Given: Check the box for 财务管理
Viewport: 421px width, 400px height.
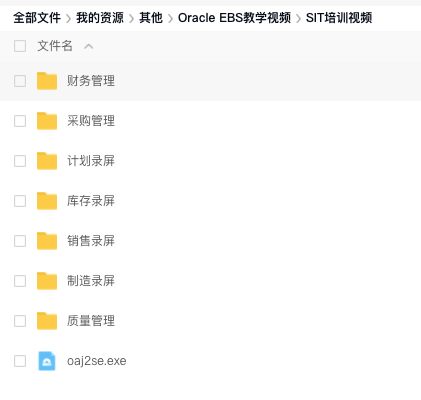Looking at the screenshot, I should click(20, 81).
